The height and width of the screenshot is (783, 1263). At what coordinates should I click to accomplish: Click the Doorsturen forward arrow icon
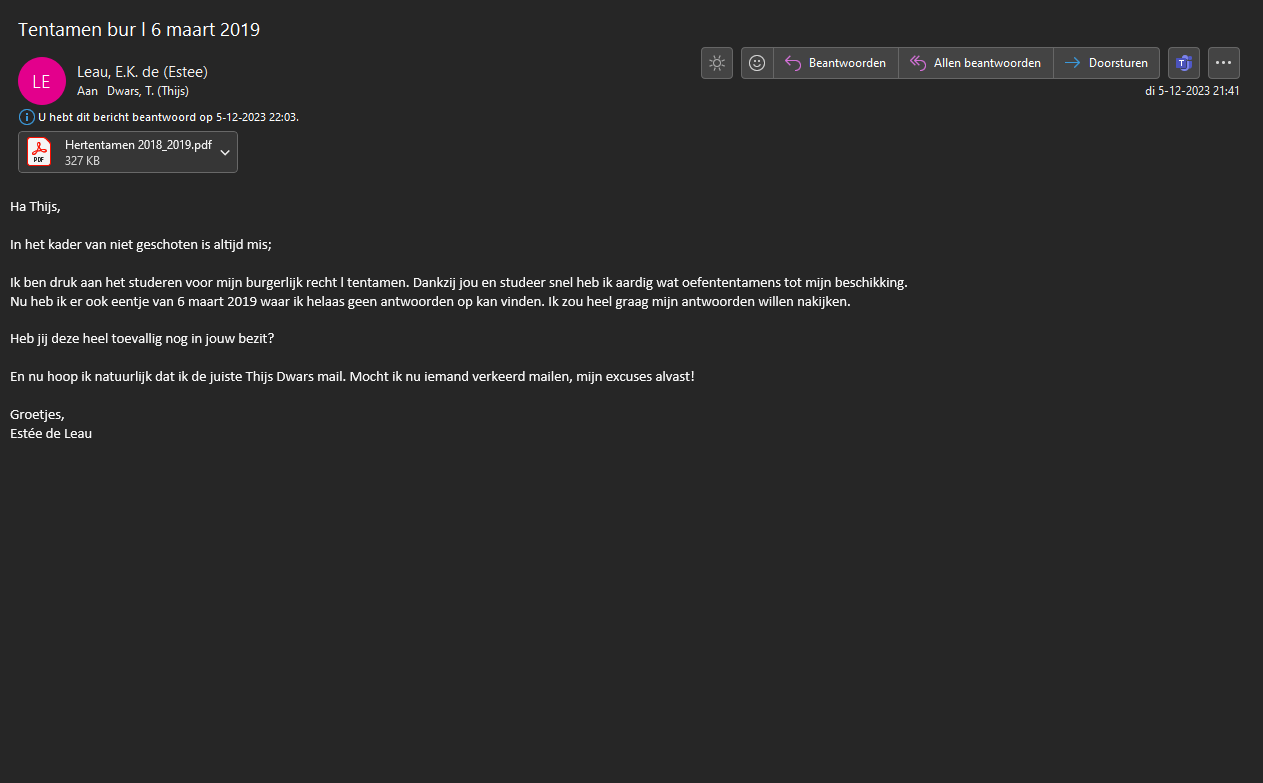click(x=1072, y=63)
